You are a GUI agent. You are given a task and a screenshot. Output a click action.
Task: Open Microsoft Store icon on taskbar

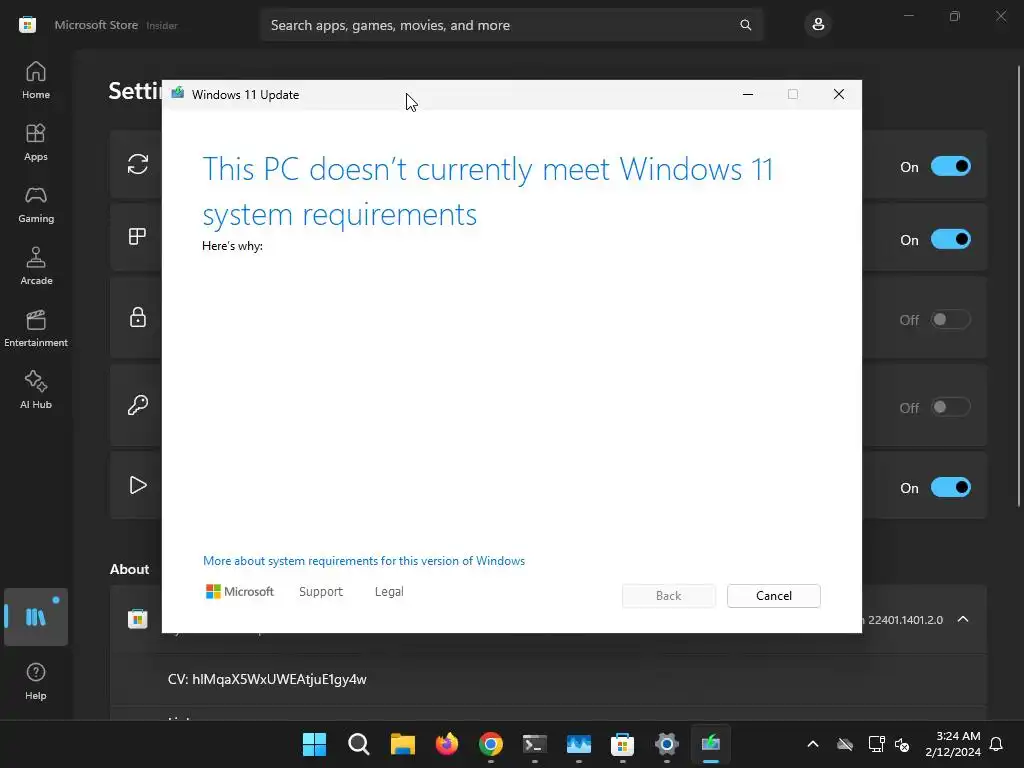622,744
